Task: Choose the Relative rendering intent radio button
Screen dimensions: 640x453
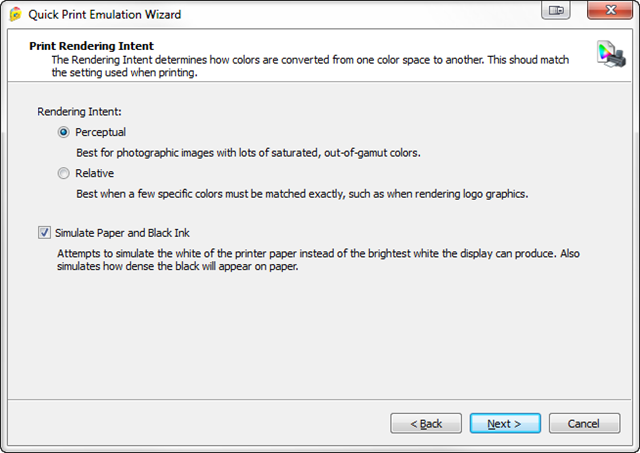Action: [64, 173]
